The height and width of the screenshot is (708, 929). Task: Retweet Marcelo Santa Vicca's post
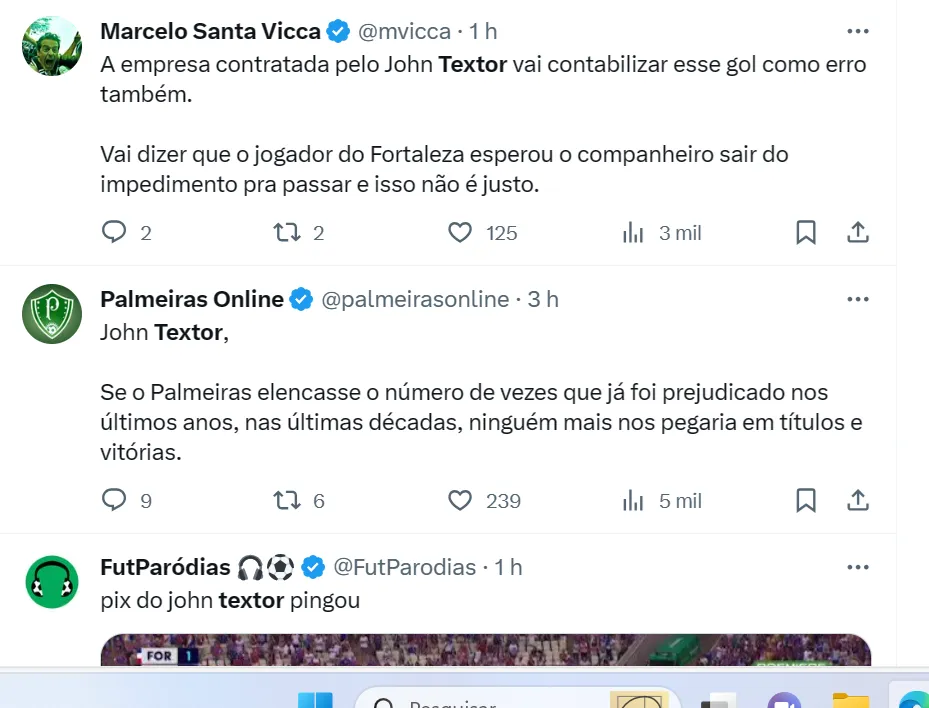coord(287,233)
